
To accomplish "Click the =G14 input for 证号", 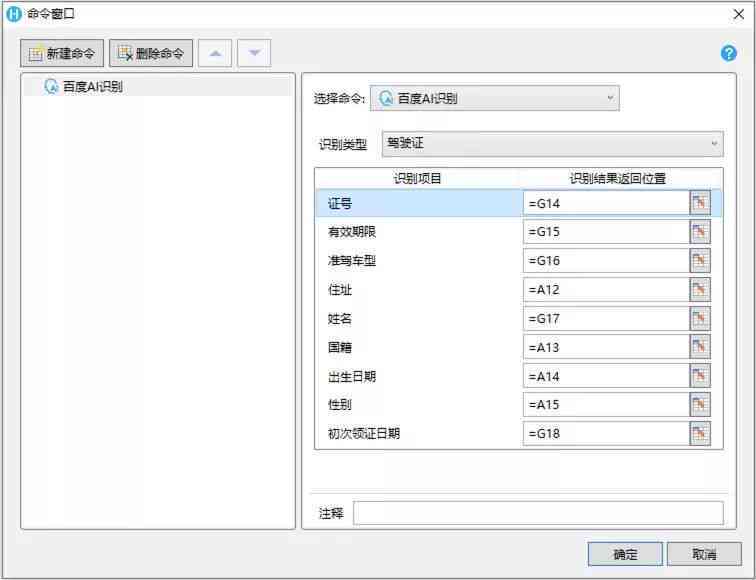I will tap(606, 203).
